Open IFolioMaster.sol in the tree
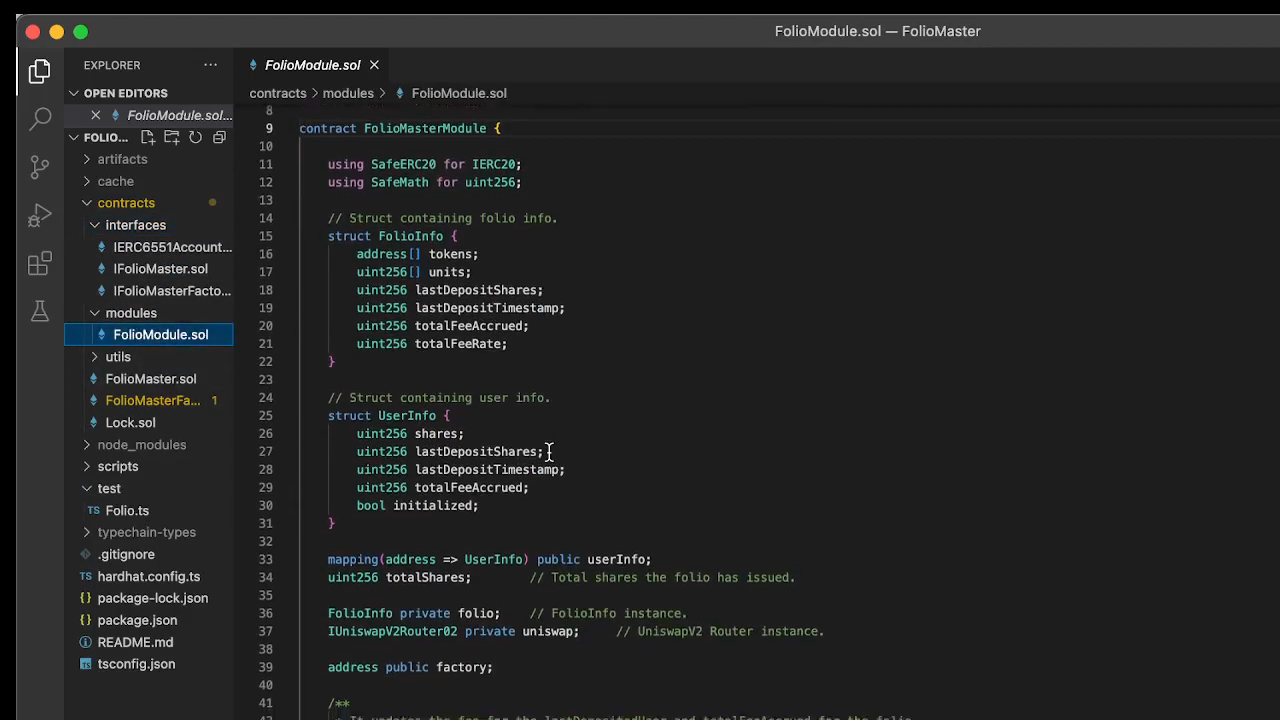 tap(160, 269)
